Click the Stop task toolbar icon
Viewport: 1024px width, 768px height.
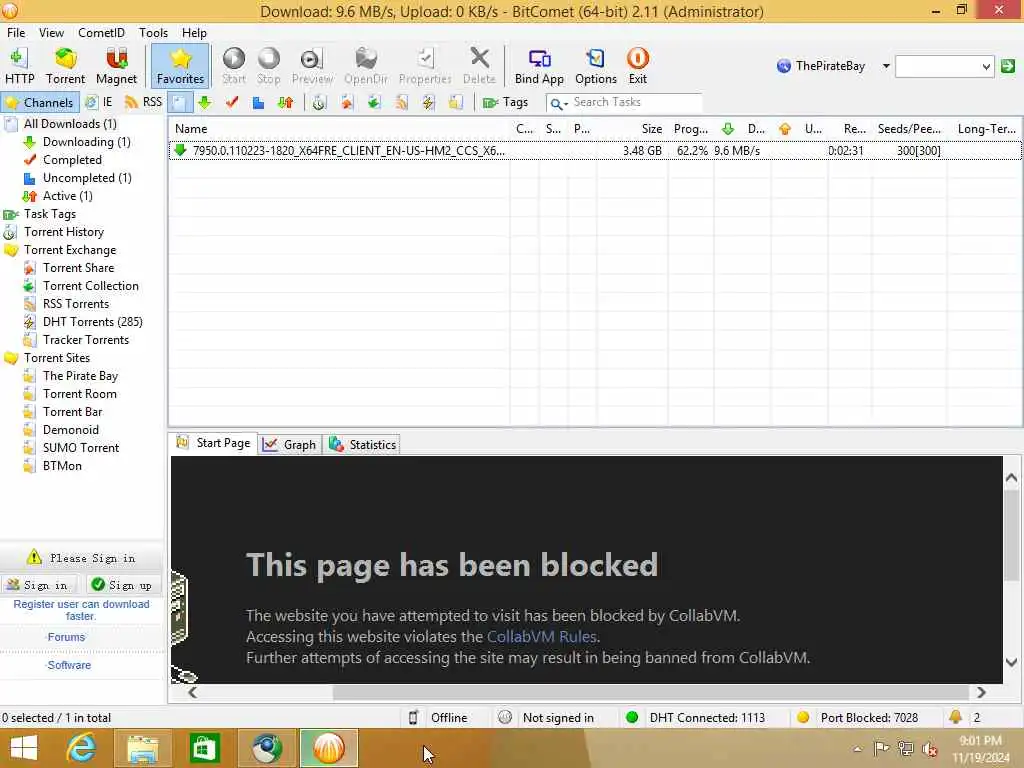point(268,66)
